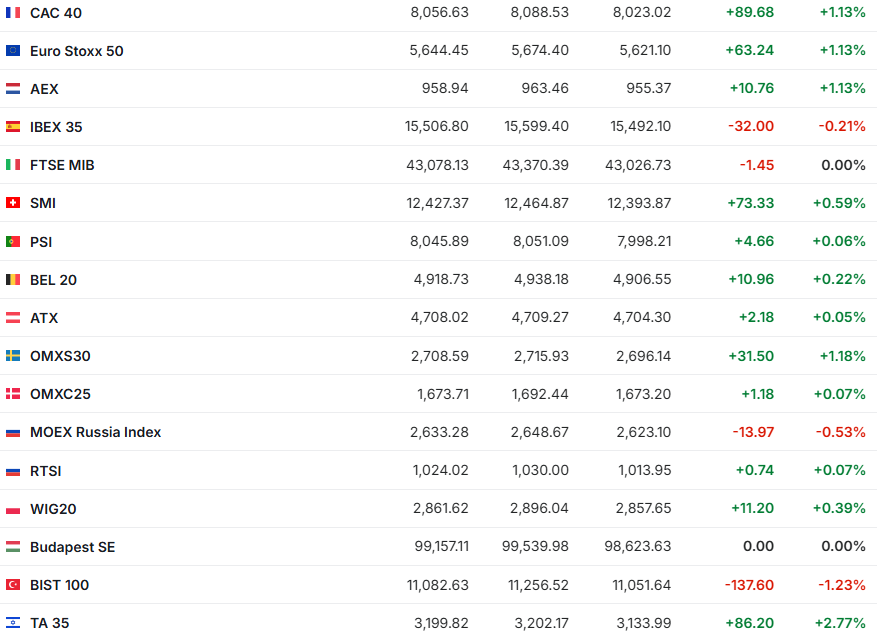Viewport: 877px width, 640px height.
Task: Click the Switzerland flag icon beside SMI
Action: [13, 203]
